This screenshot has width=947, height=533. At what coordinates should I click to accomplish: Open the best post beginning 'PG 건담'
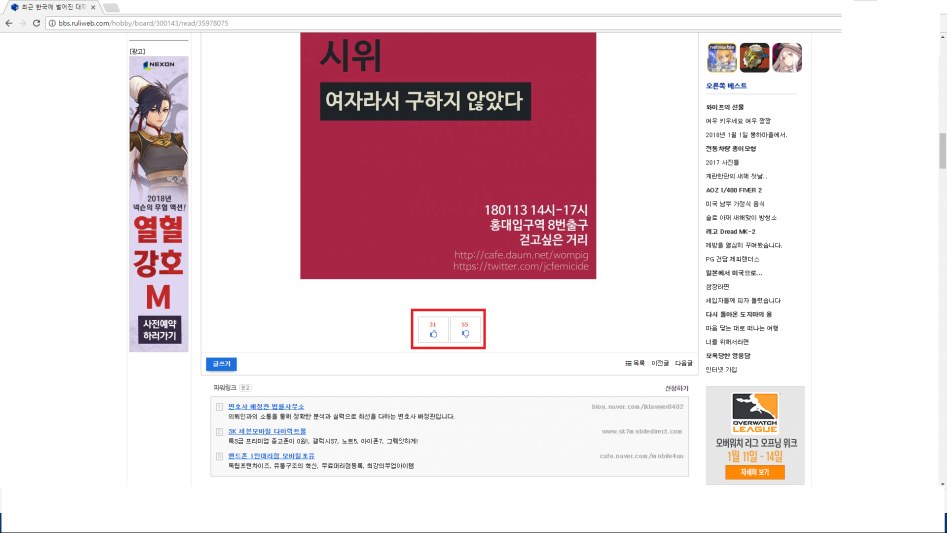pyautogui.click(x=733, y=259)
